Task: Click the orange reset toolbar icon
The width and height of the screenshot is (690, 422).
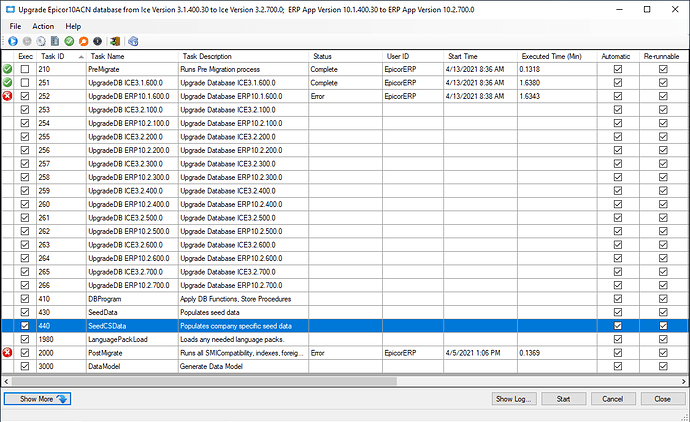Action: click(x=83, y=41)
